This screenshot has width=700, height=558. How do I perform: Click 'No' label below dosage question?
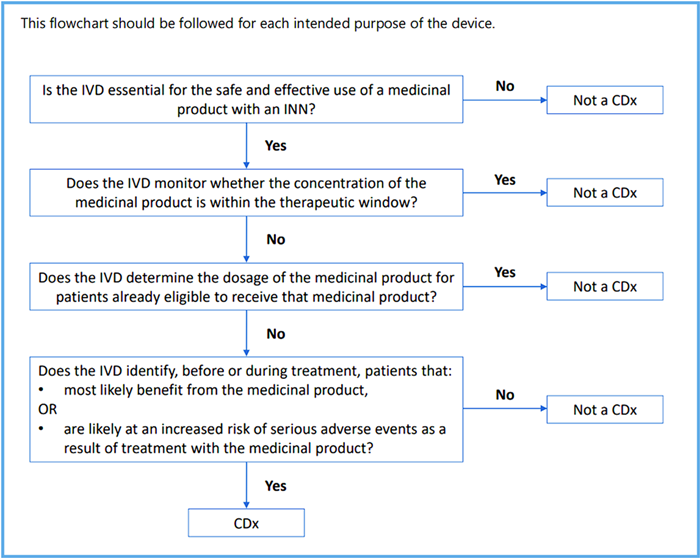[276, 333]
